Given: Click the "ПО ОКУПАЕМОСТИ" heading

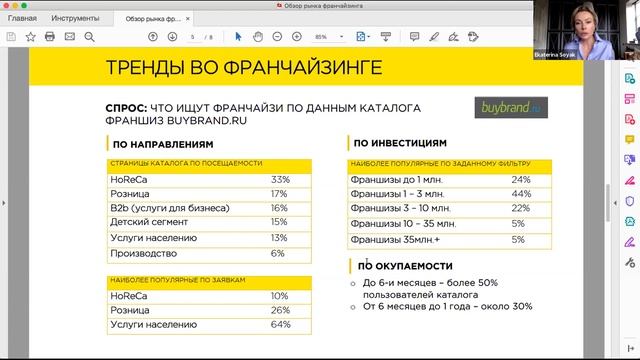Looking at the screenshot, I should [405, 266].
